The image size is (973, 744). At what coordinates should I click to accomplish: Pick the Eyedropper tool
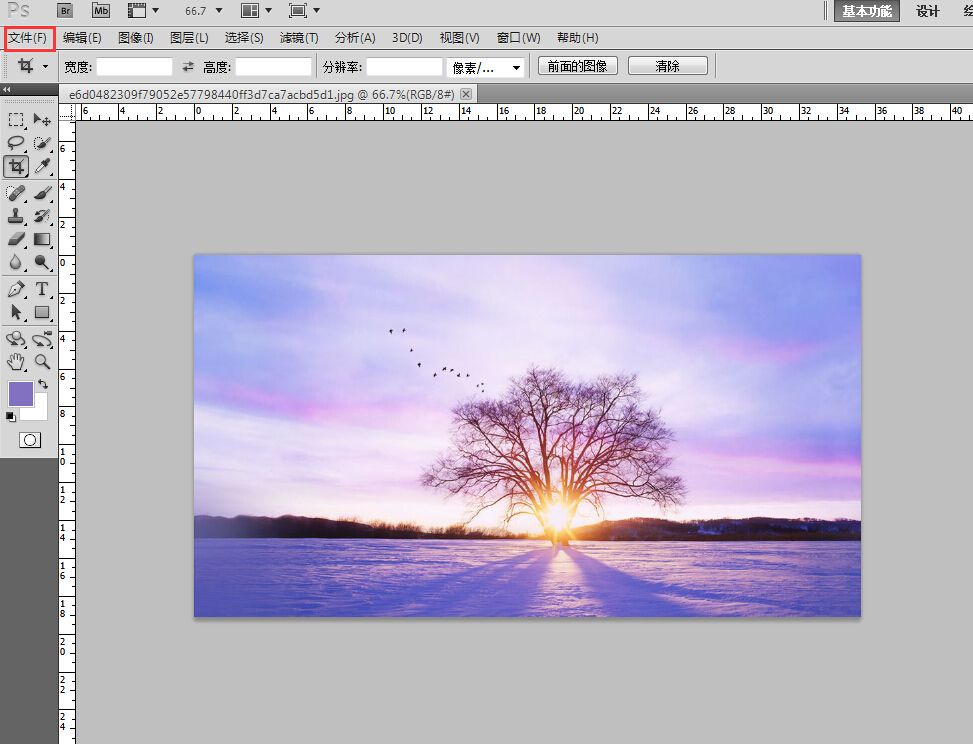(42, 166)
